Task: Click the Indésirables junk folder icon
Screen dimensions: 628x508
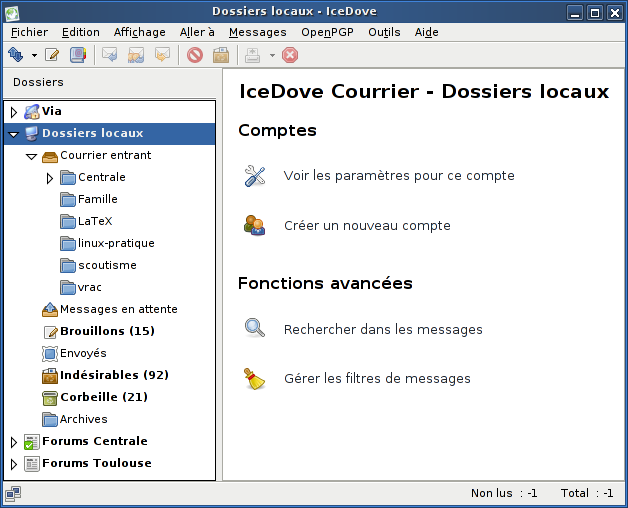Action: (x=50, y=375)
